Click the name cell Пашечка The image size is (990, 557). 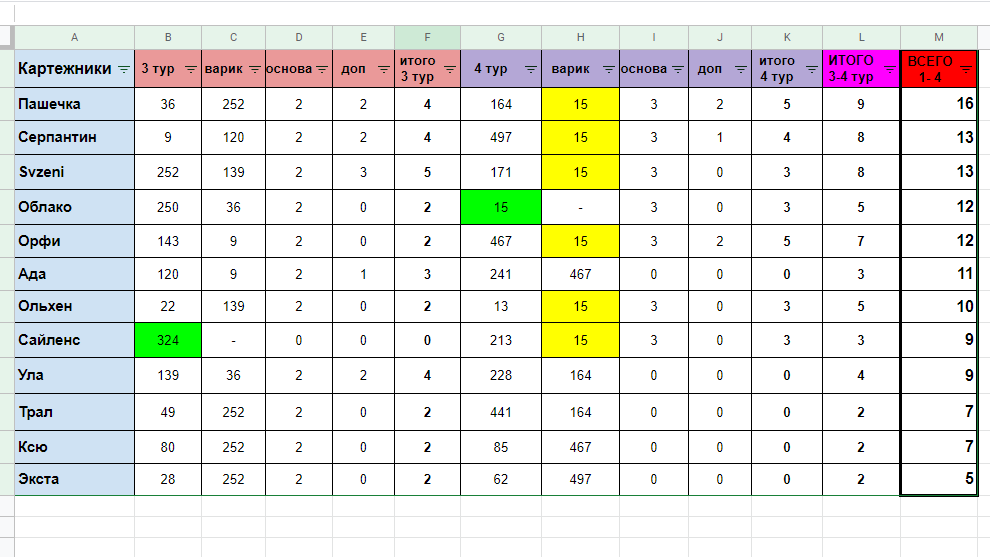coord(75,104)
